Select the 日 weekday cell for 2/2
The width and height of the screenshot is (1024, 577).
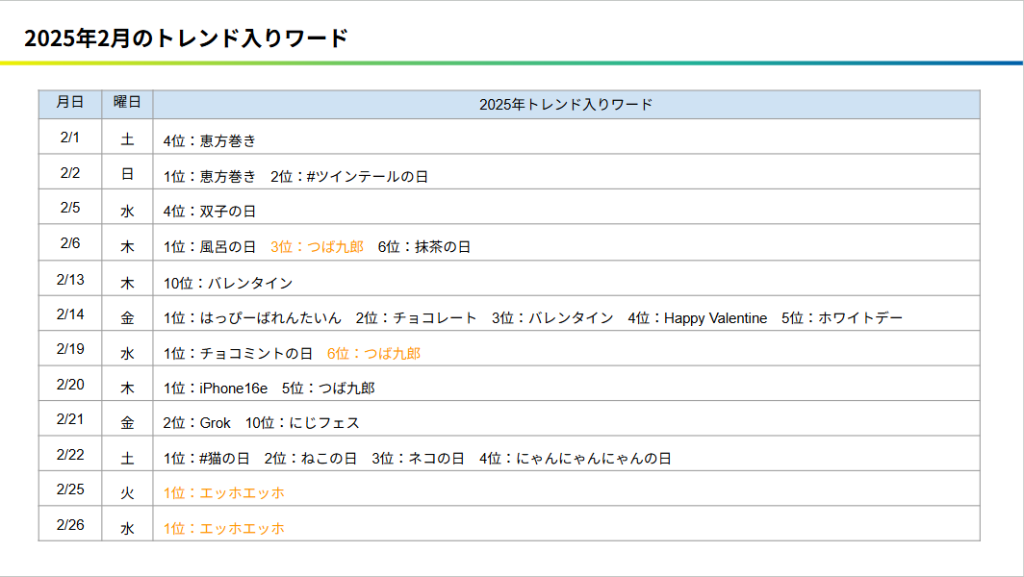(x=127, y=174)
